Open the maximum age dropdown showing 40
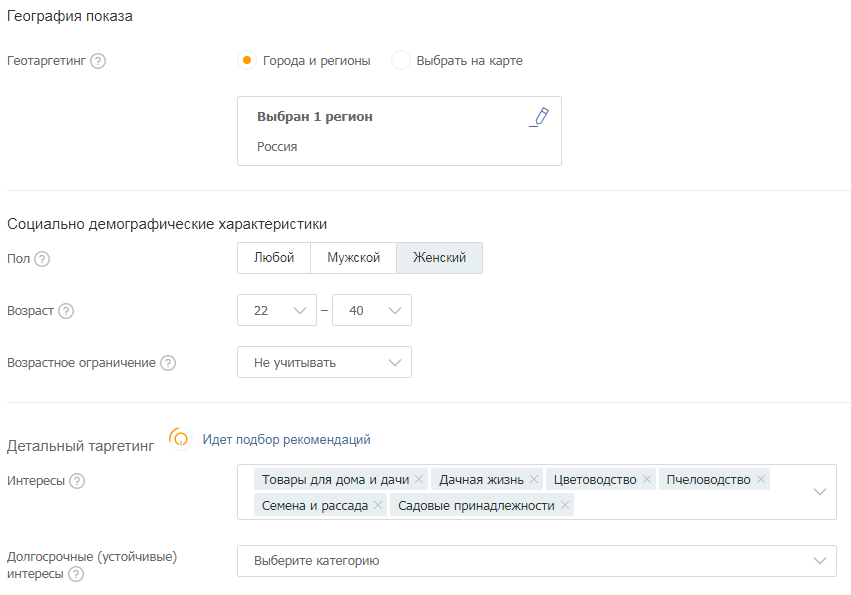The width and height of the screenshot is (851, 595). 372,311
